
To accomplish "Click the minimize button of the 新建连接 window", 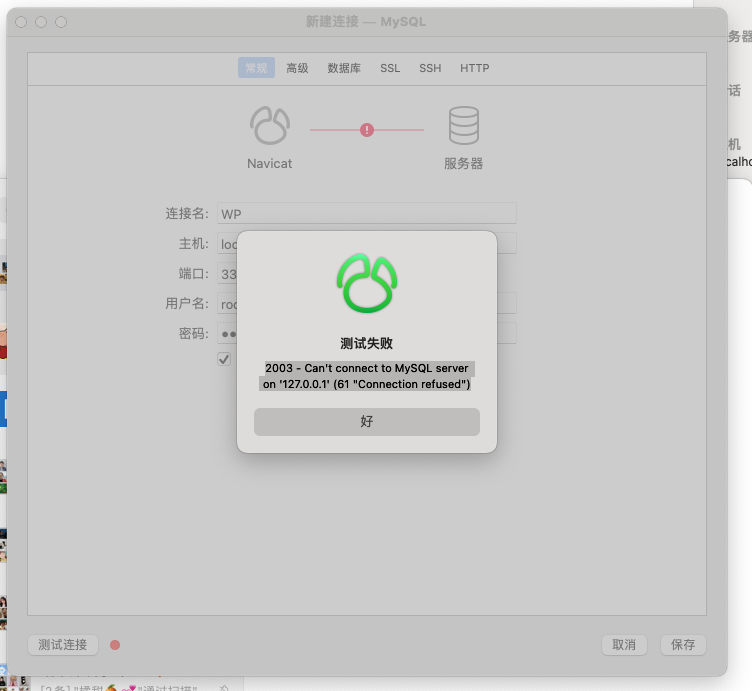I will [41, 22].
